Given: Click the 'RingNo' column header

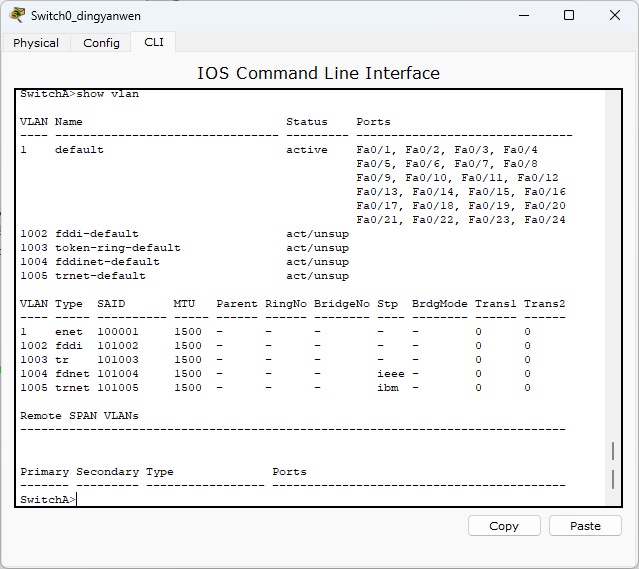Looking at the screenshot, I should point(286,304).
